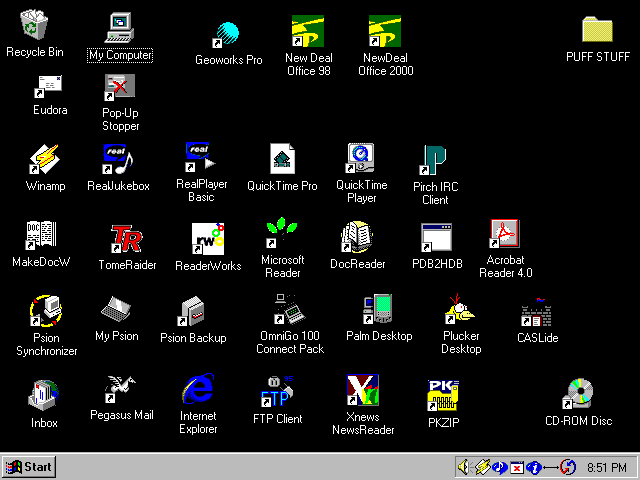640x480 pixels.
Task: Select the QuickTime Player shortcut
Action: pyautogui.click(x=361, y=160)
